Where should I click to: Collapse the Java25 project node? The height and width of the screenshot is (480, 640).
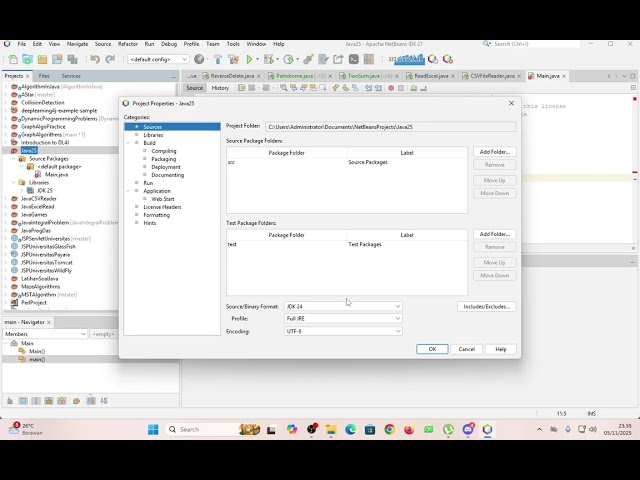[x=6, y=151]
